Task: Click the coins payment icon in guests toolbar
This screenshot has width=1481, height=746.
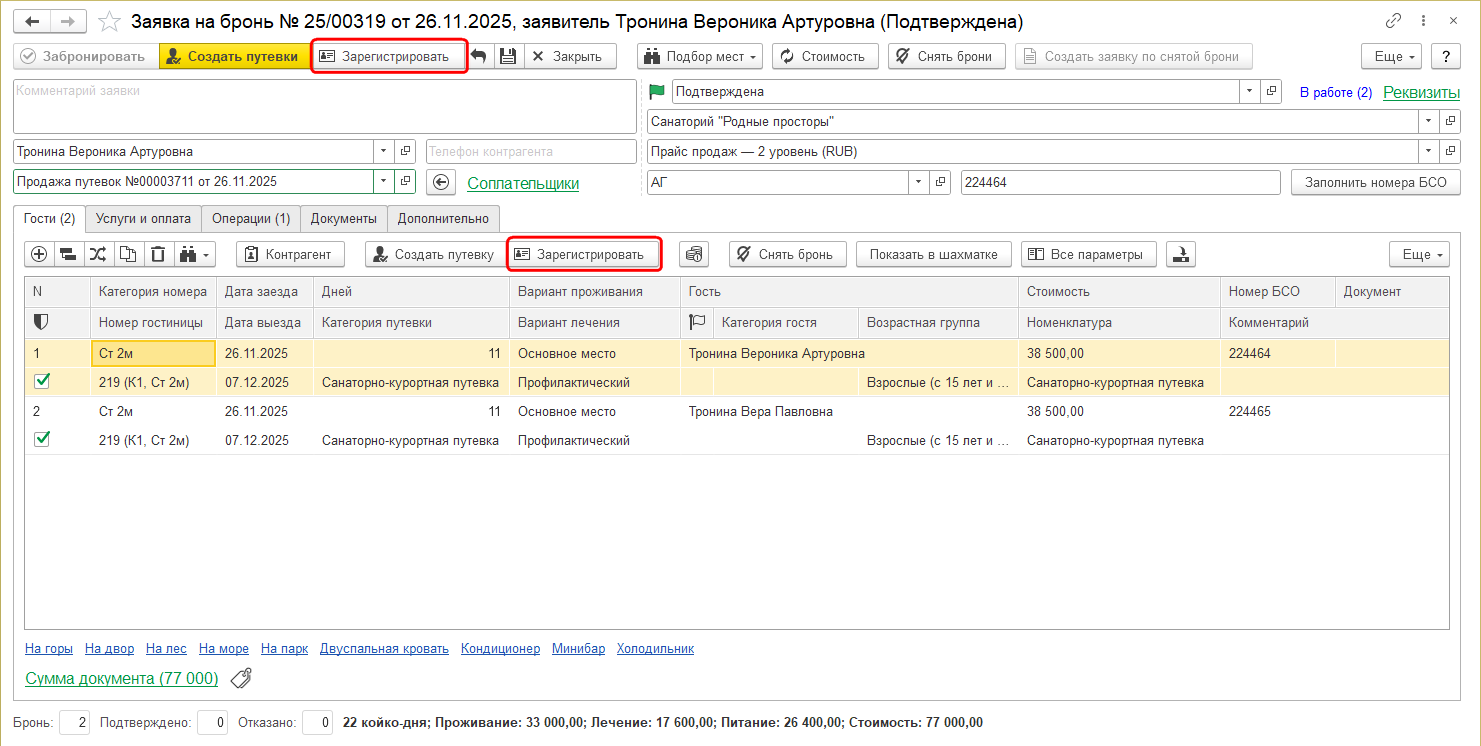Action: [x=694, y=254]
